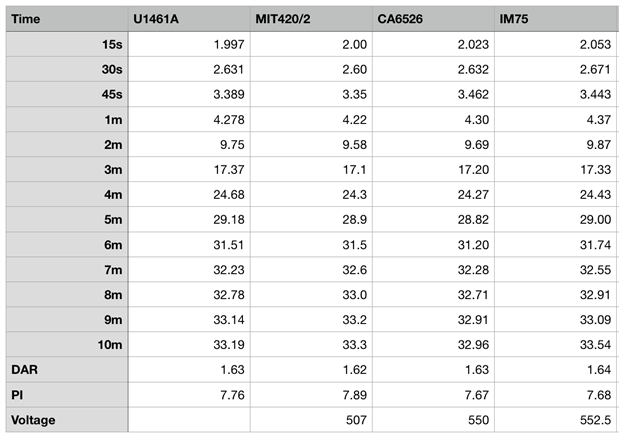Select the empty U1461A Voltage cell
This screenshot has width=619, height=435.
coord(189,420)
